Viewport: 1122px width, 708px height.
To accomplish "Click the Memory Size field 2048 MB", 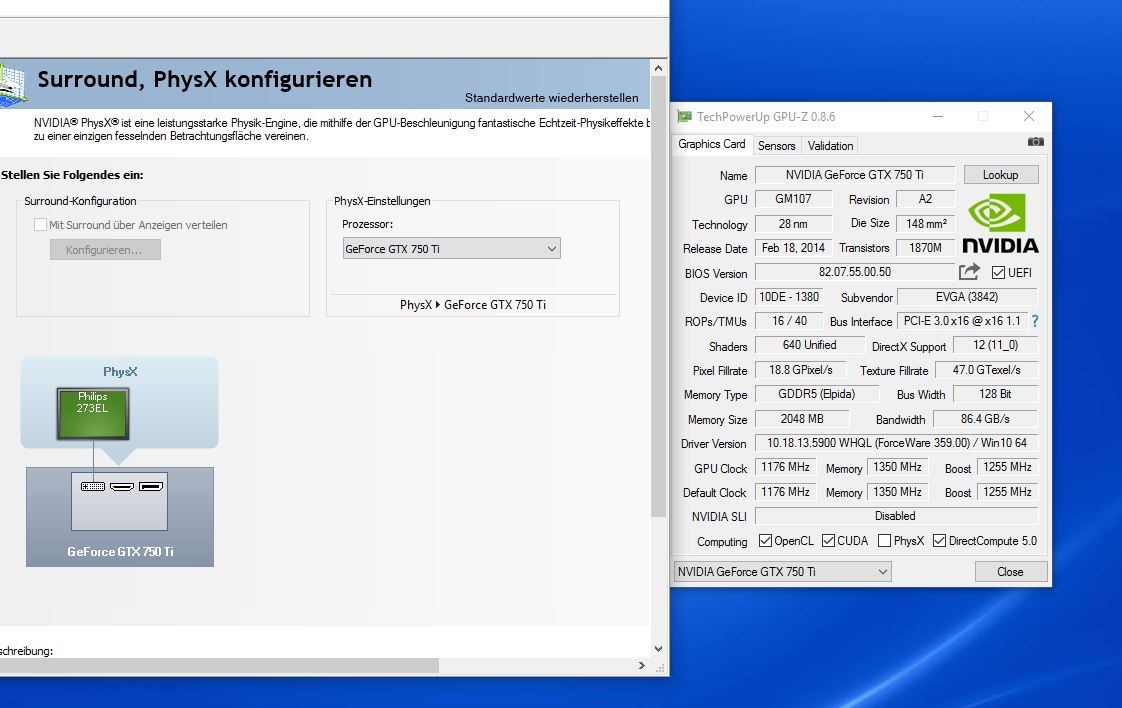I will [x=802, y=419].
